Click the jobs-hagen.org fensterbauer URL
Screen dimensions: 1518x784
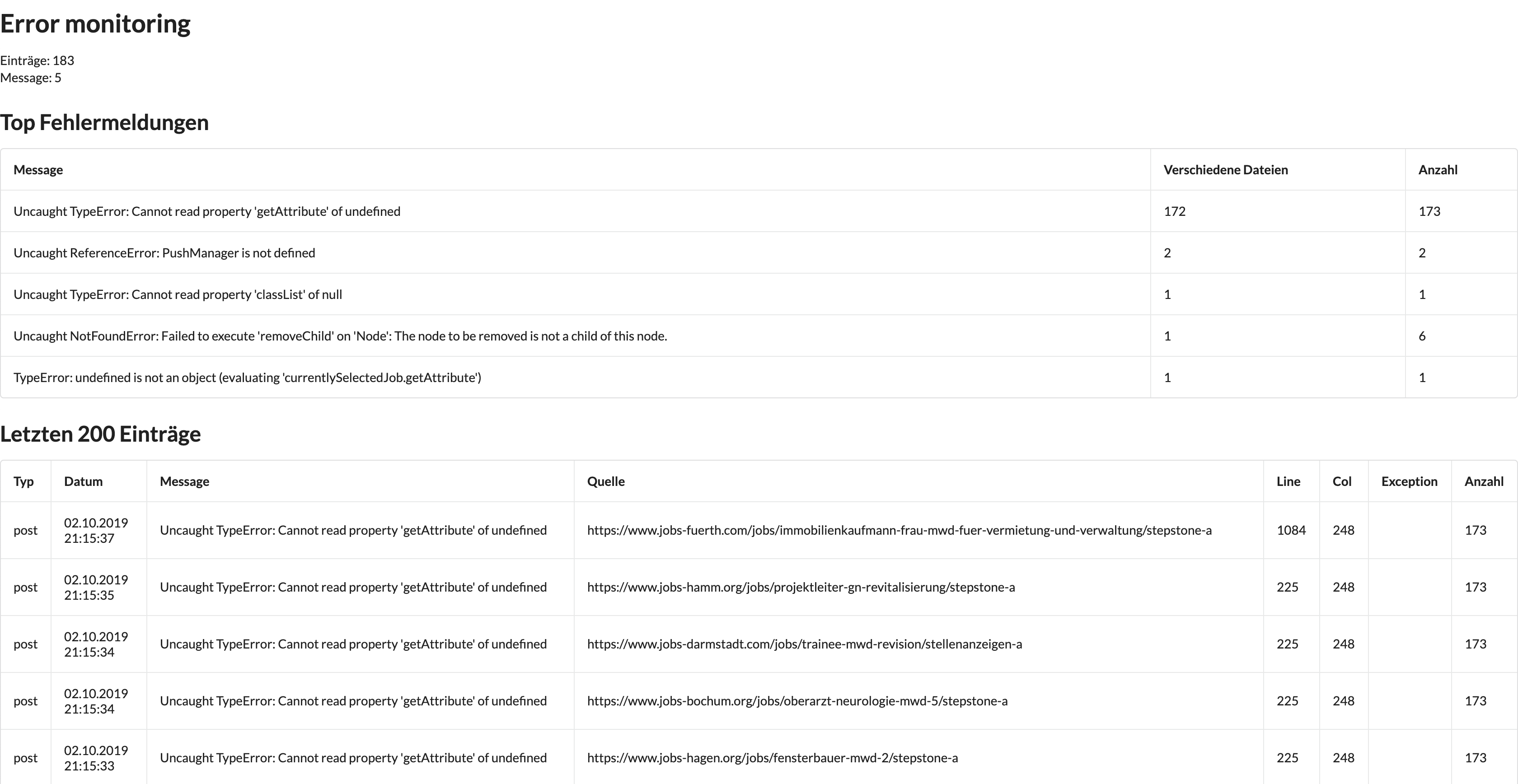tap(772, 757)
